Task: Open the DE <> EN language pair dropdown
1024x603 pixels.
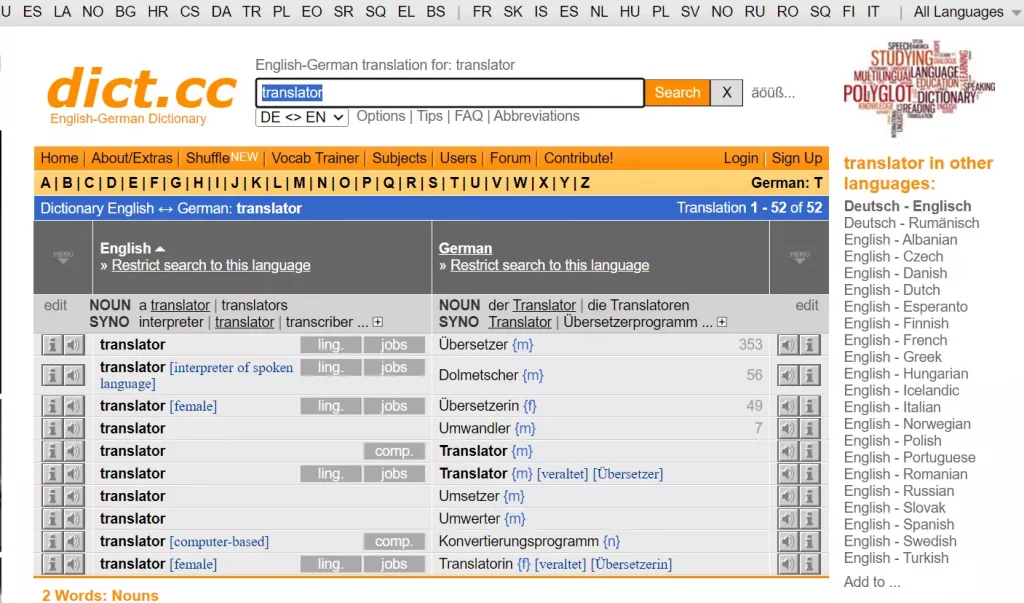Action: pyautogui.click(x=302, y=118)
